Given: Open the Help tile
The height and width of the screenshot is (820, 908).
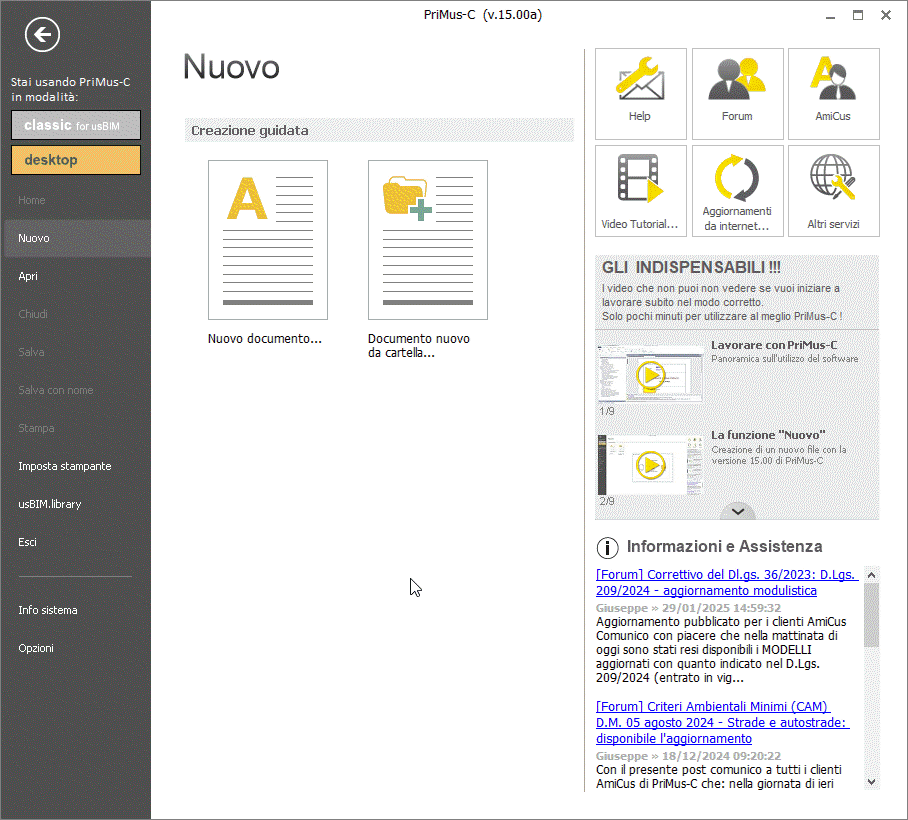Looking at the screenshot, I should tap(640, 93).
